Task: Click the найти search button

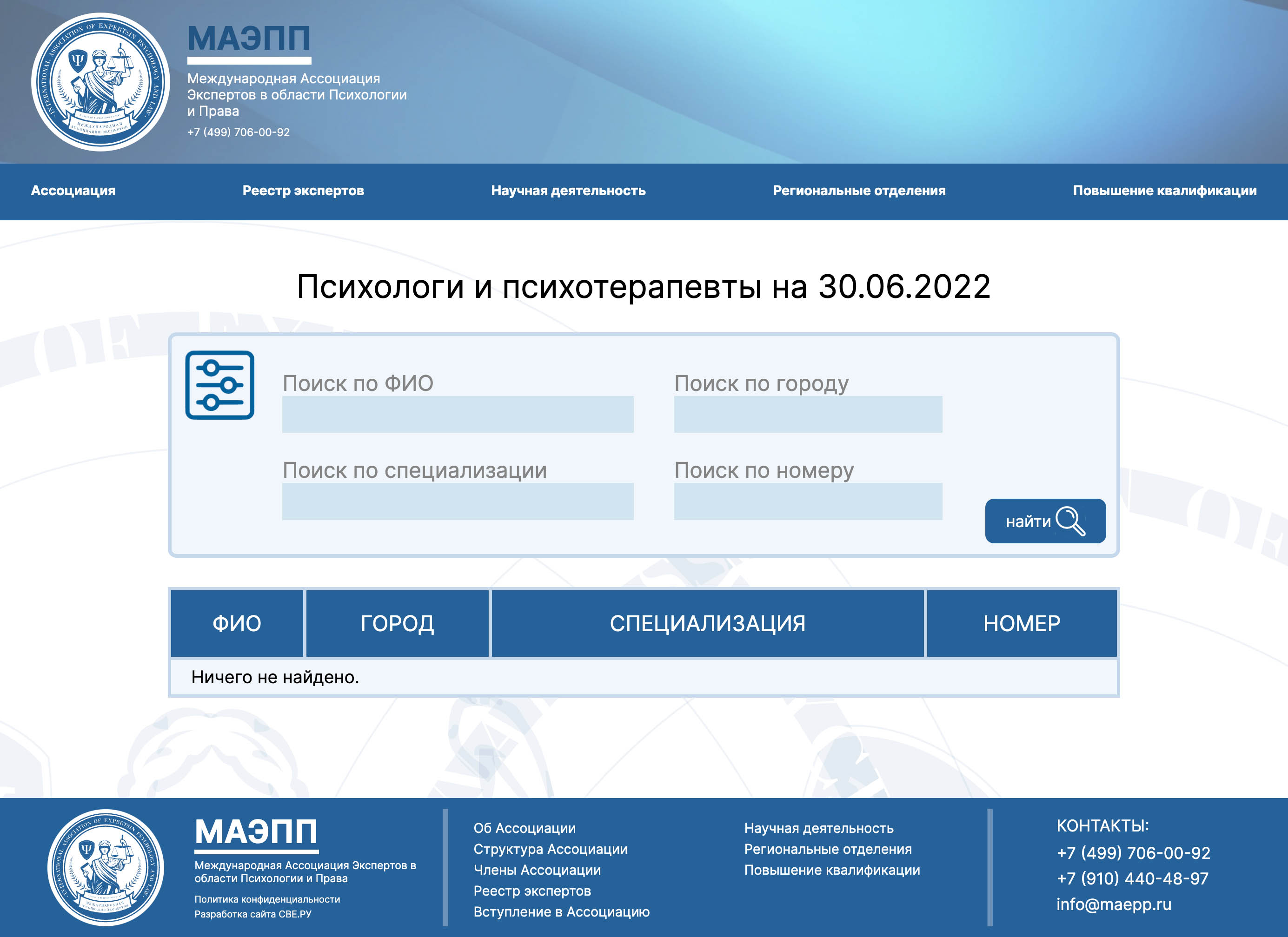Action: (x=1045, y=521)
